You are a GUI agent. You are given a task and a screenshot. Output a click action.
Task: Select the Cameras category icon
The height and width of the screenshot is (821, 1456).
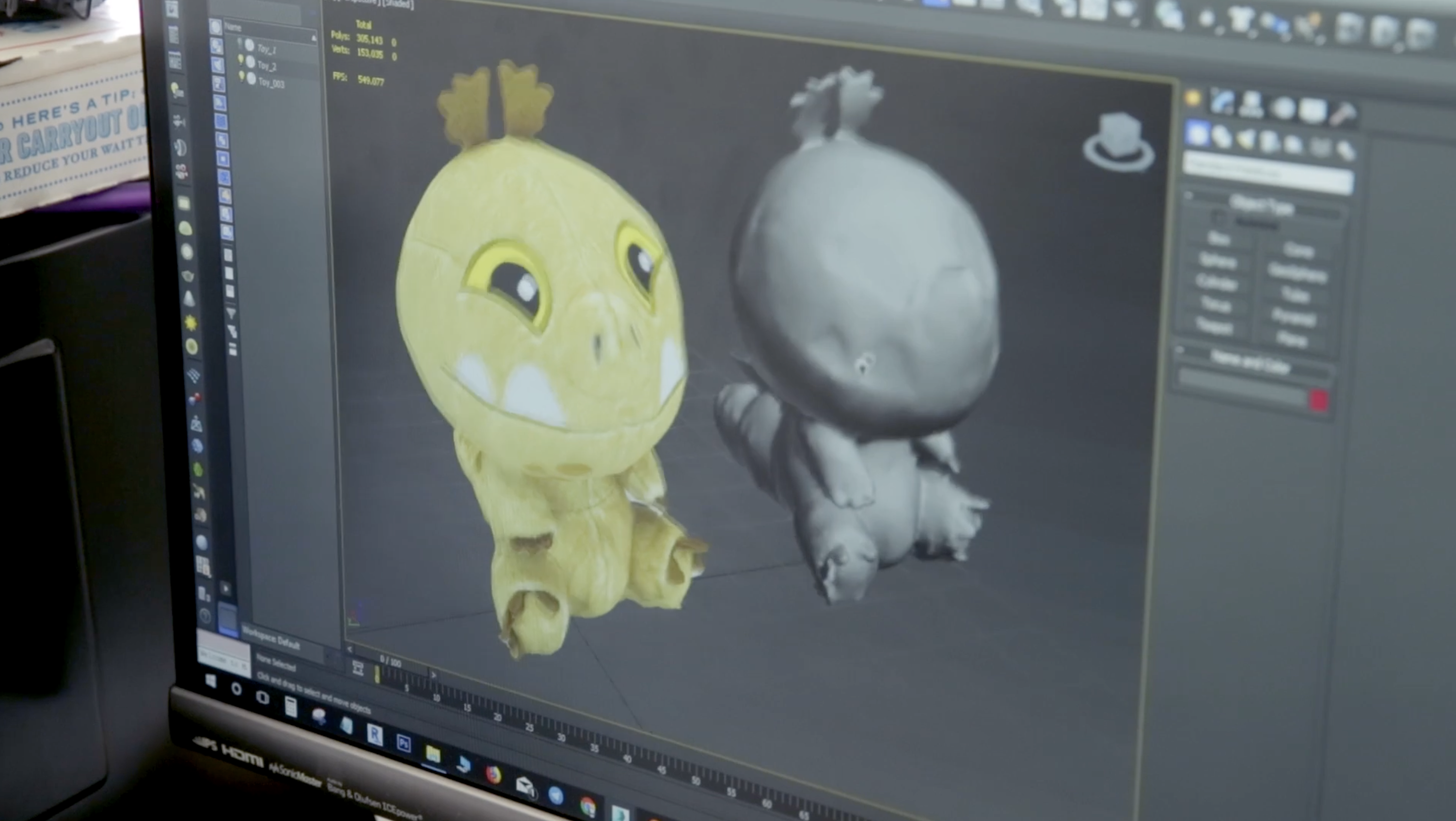1269,142
